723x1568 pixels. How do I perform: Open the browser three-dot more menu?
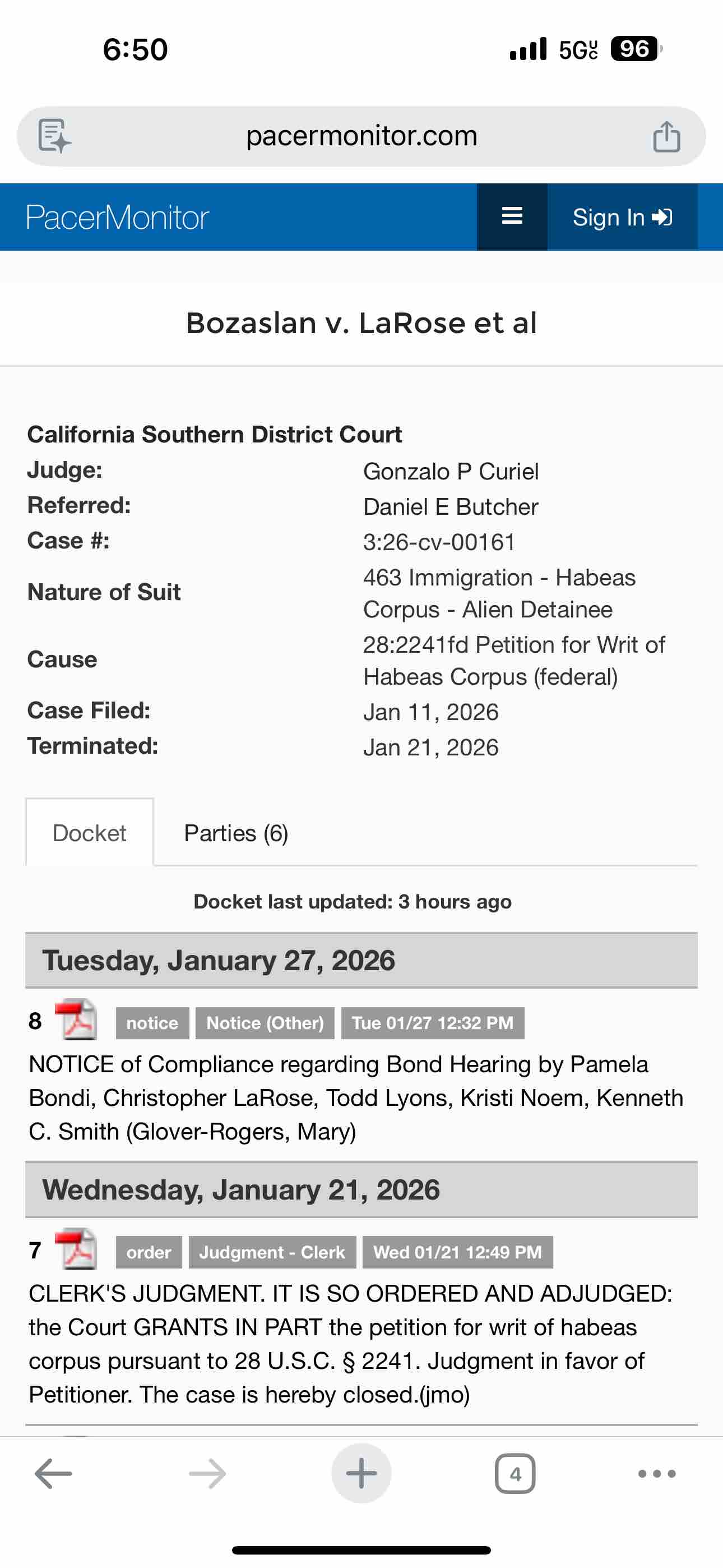pos(657,1474)
